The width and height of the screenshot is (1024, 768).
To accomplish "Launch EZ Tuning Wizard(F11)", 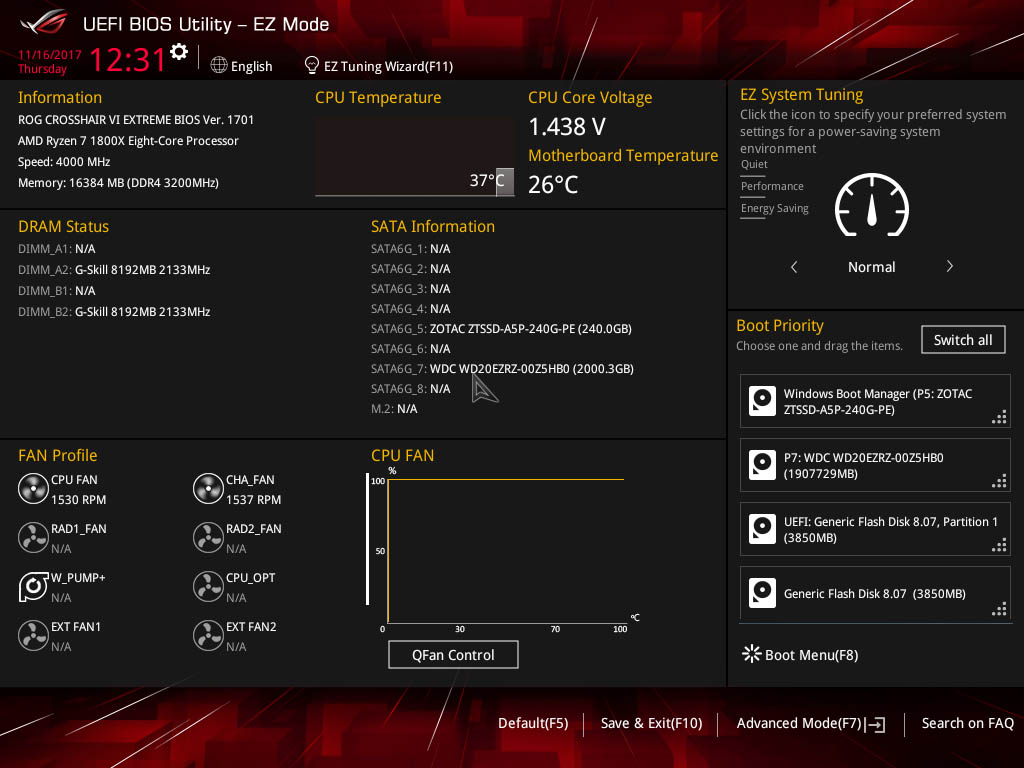I will coord(389,66).
